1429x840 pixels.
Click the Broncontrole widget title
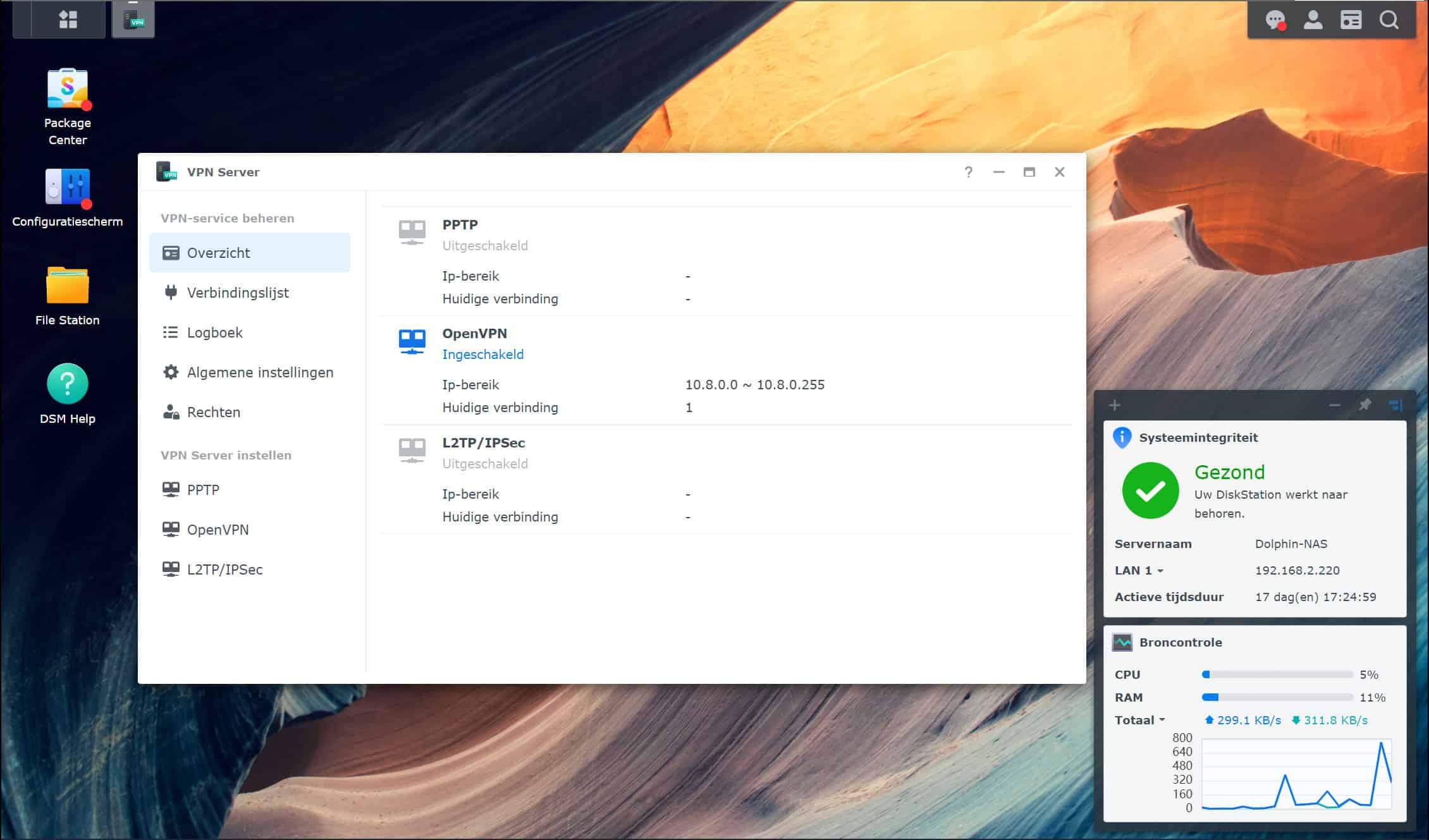(1181, 642)
